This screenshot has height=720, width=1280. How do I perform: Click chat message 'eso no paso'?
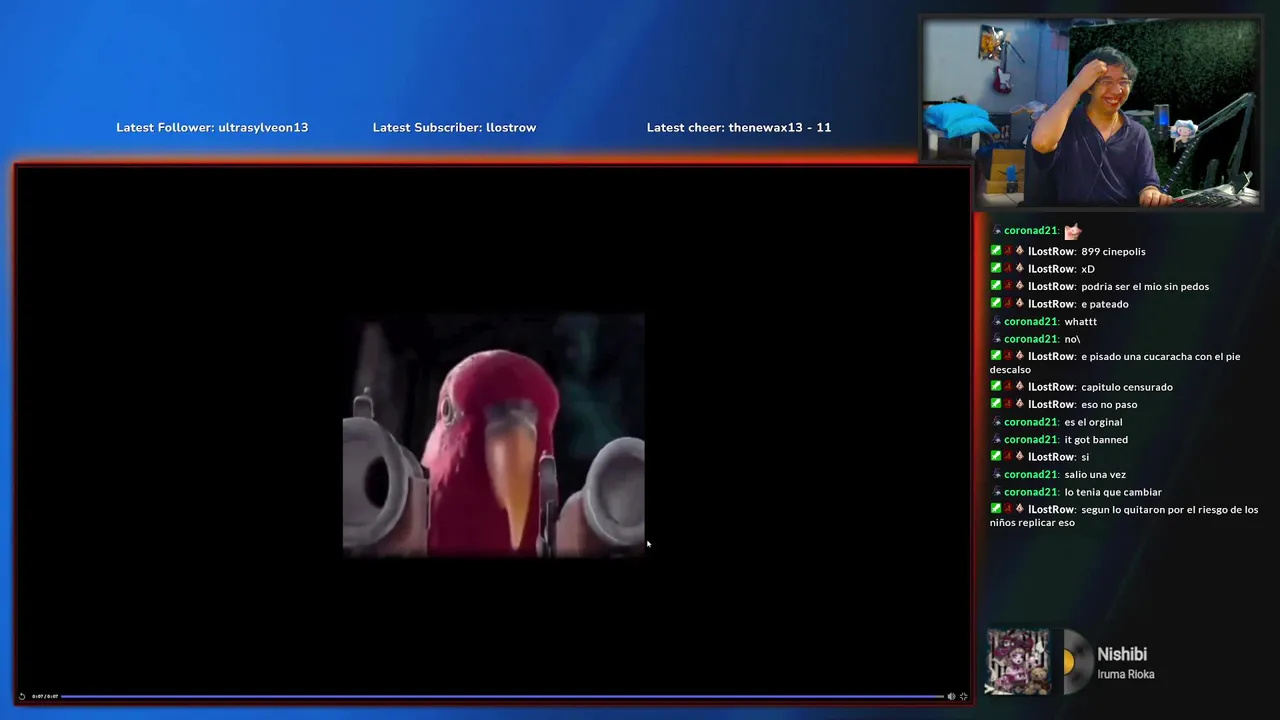1109,405
